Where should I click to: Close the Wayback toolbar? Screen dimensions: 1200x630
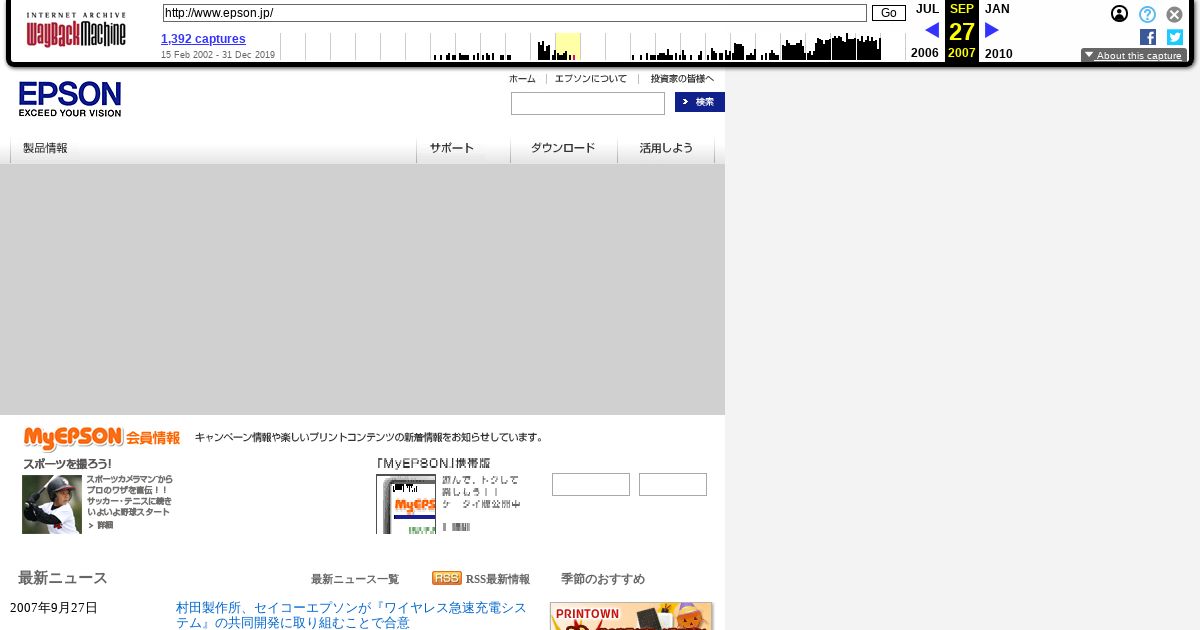pos(1175,14)
